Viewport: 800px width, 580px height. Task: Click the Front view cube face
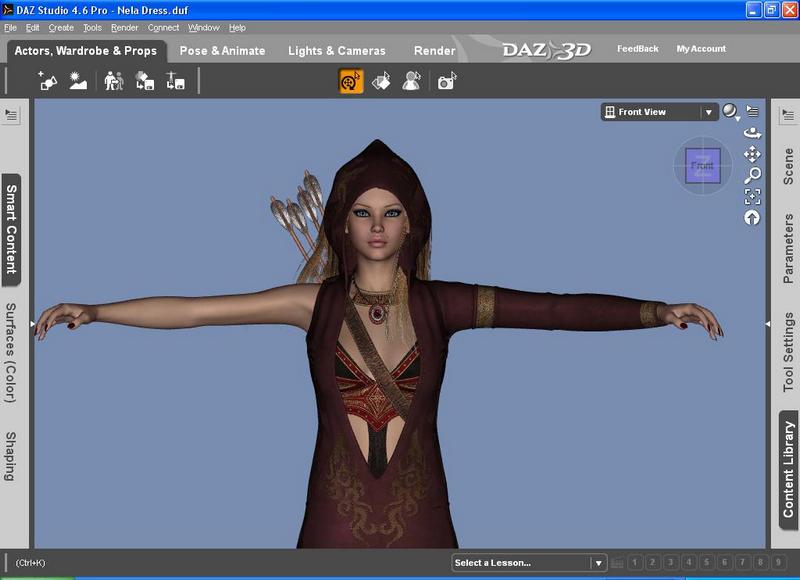point(703,166)
